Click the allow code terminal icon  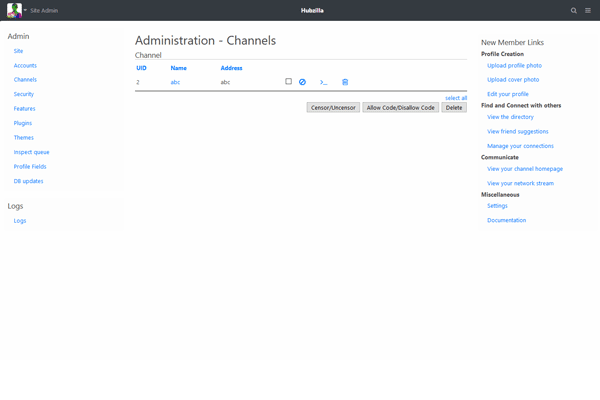323,82
